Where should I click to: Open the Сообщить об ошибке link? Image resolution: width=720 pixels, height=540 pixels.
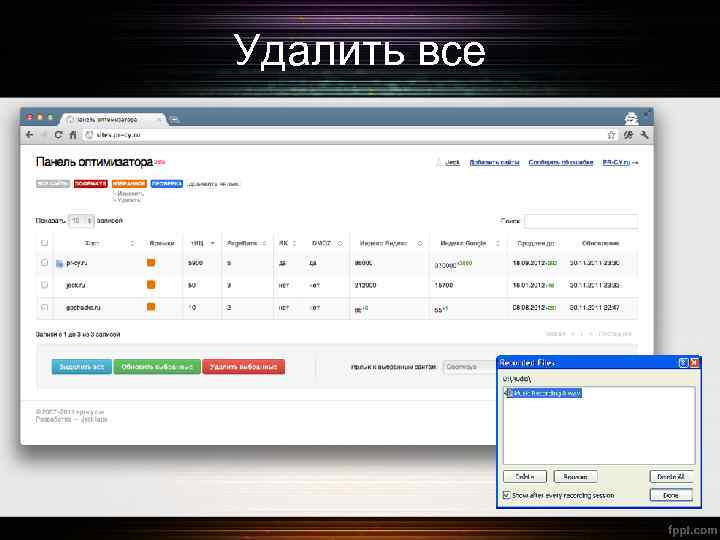[x=561, y=163]
